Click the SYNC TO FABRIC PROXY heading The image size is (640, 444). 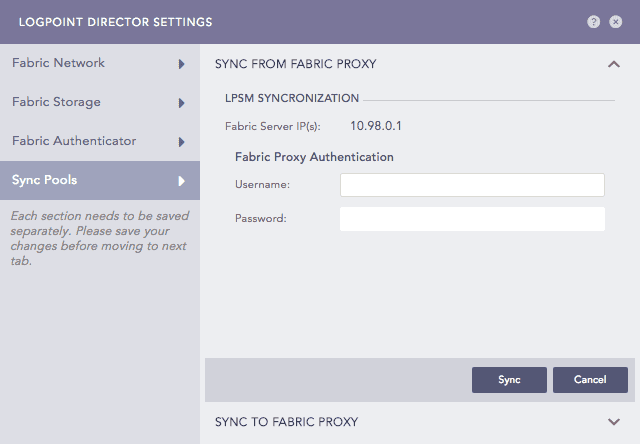(x=287, y=422)
